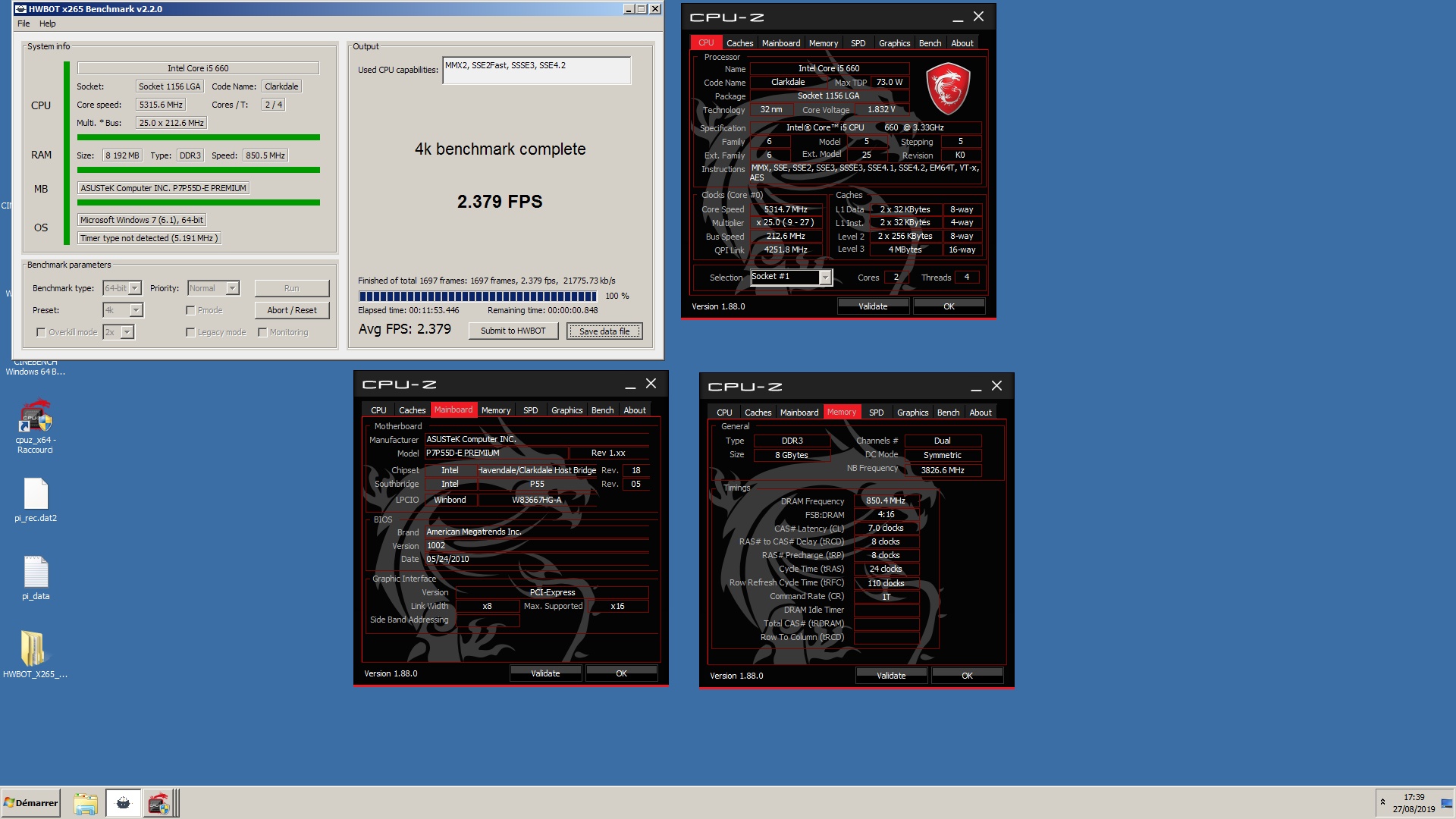
Task: Click OK in the Mainboard window
Action: coord(621,673)
